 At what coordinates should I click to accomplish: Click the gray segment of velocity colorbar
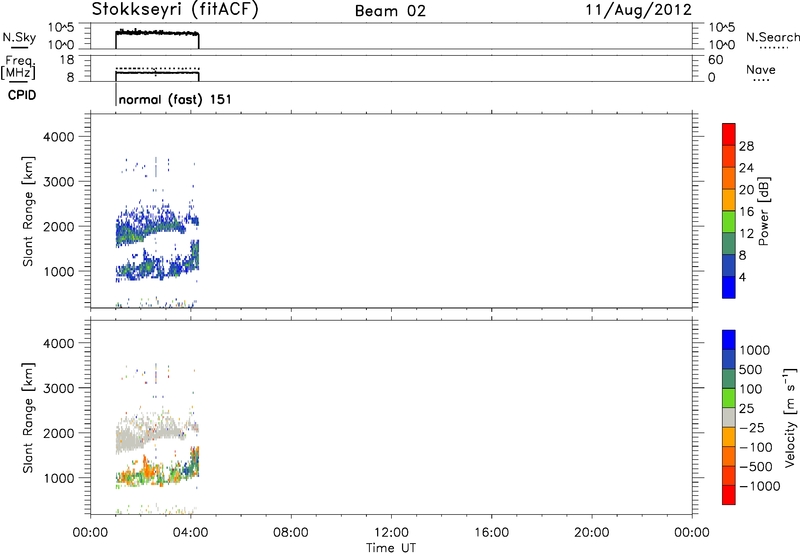729,418
